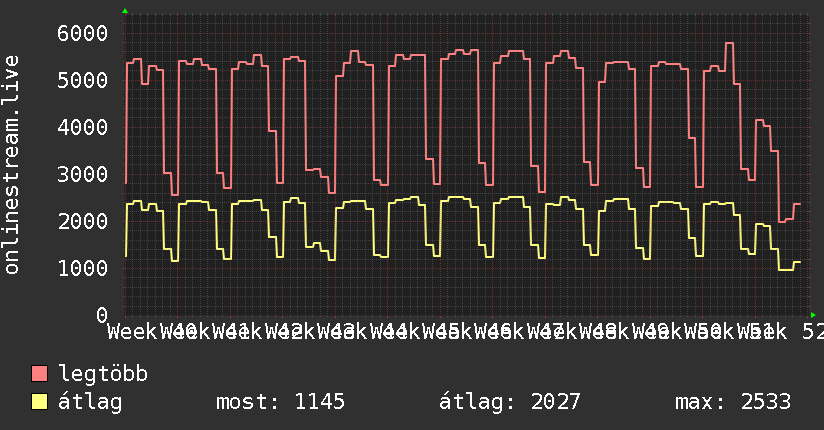Image resolution: width=824 pixels, height=430 pixels.
Task: Click the green arrow ending x-axis
Action: click(x=813, y=315)
